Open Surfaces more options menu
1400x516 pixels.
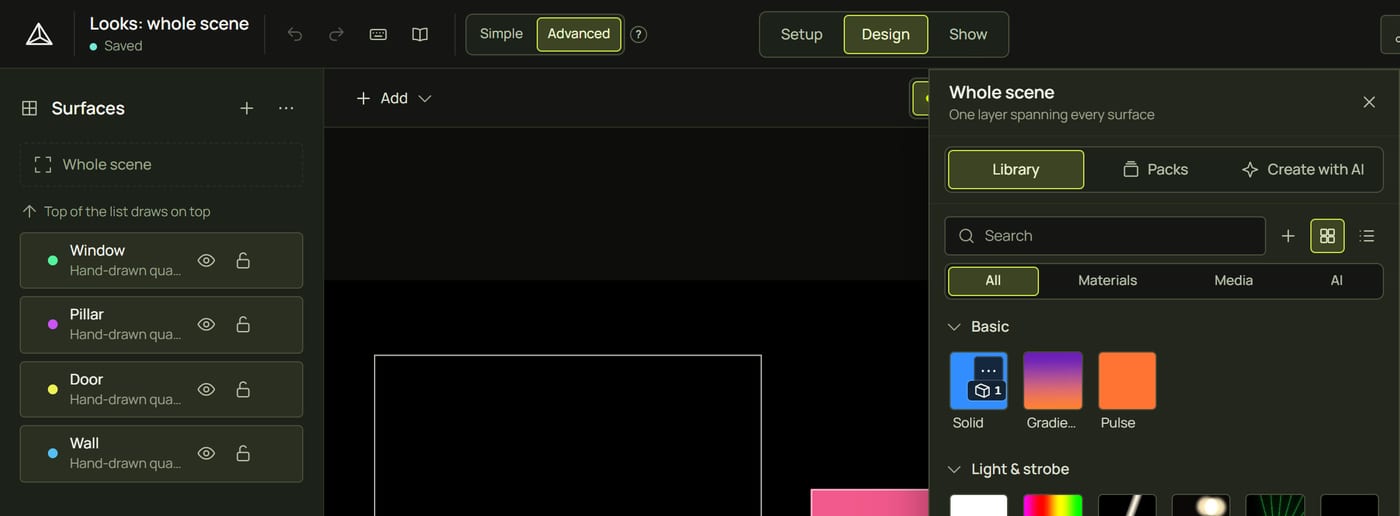pyautogui.click(x=286, y=108)
